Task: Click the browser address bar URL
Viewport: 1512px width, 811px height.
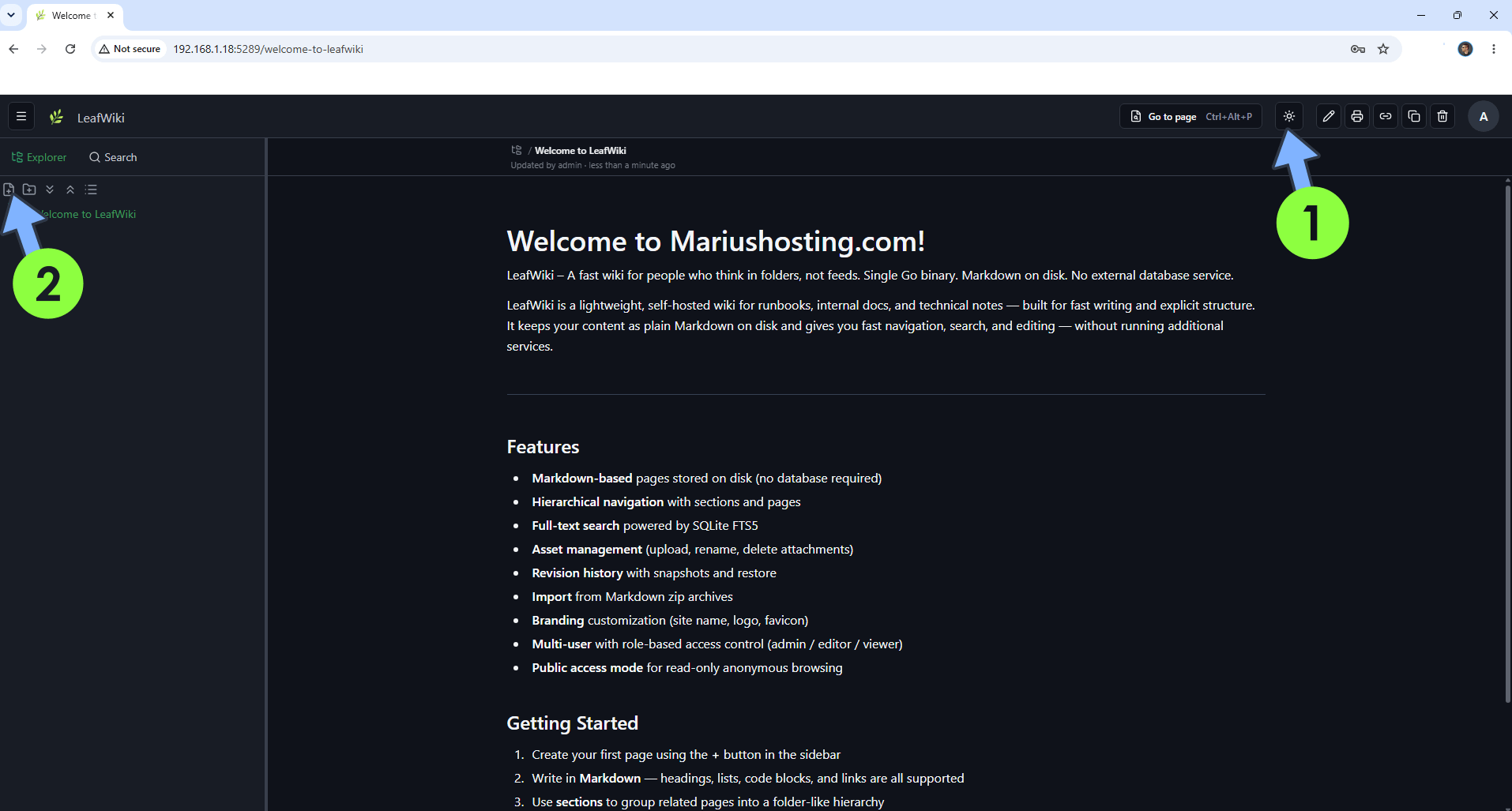Action: [269, 49]
